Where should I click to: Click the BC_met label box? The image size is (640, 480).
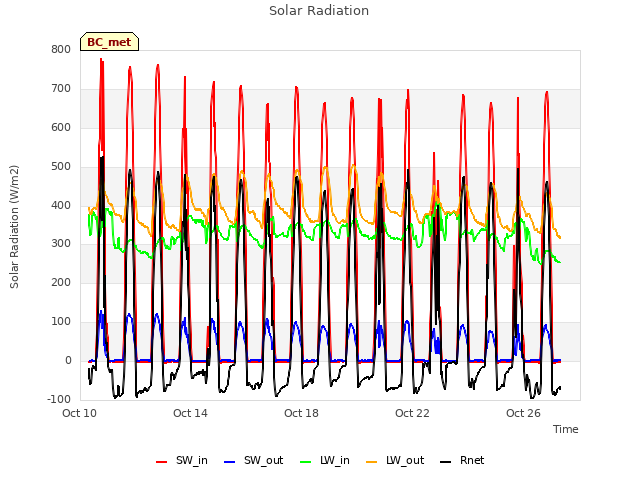(x=109, y=42)
